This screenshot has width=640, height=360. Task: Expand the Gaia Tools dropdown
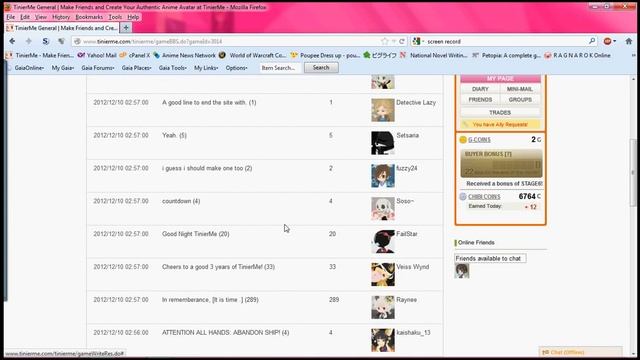coord(172,68)
